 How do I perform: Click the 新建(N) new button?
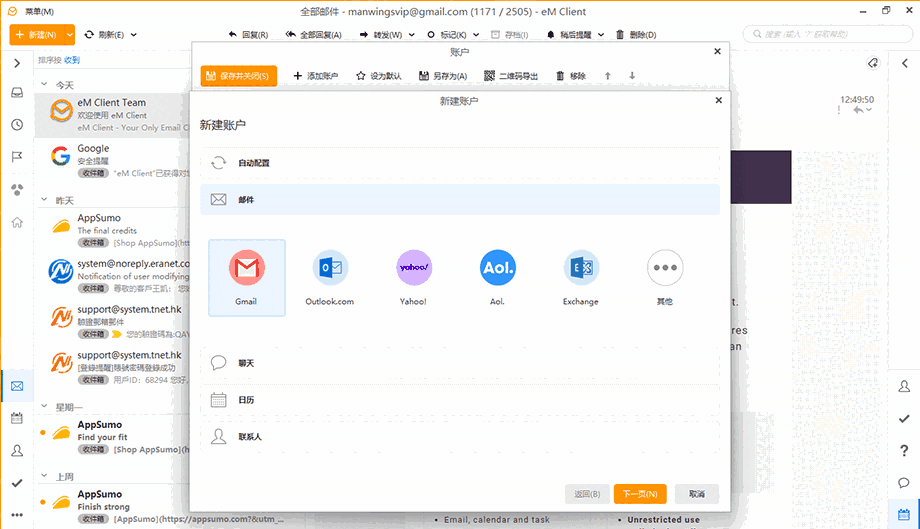pos(36,35)
